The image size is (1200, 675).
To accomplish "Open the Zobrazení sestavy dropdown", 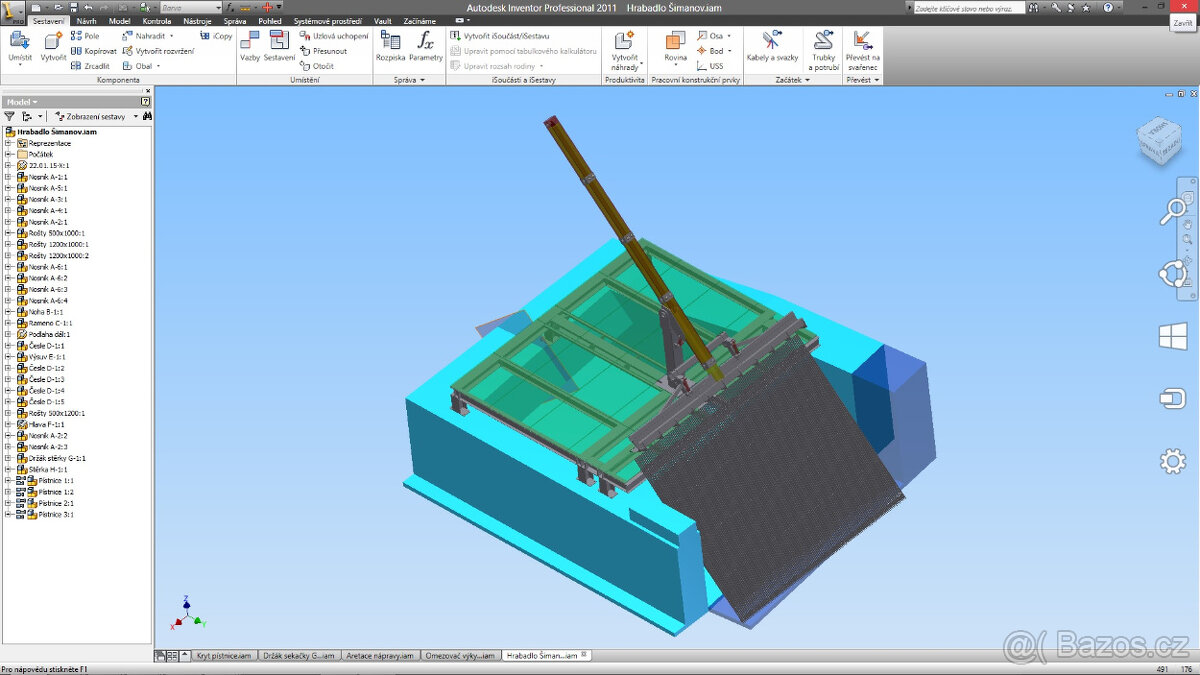I will tap(98, 116).
